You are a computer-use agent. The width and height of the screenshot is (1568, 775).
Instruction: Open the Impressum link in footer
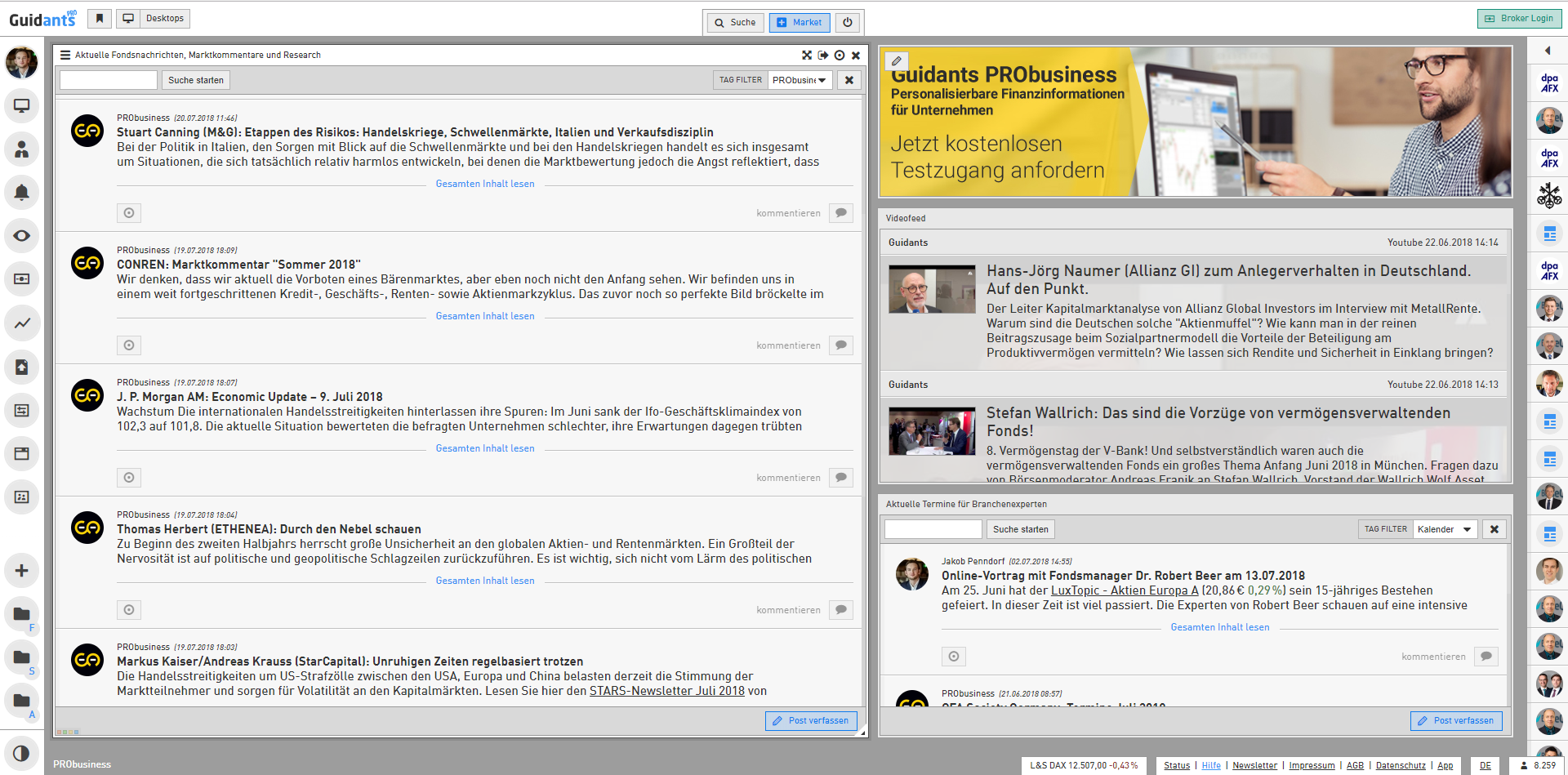1312,765
